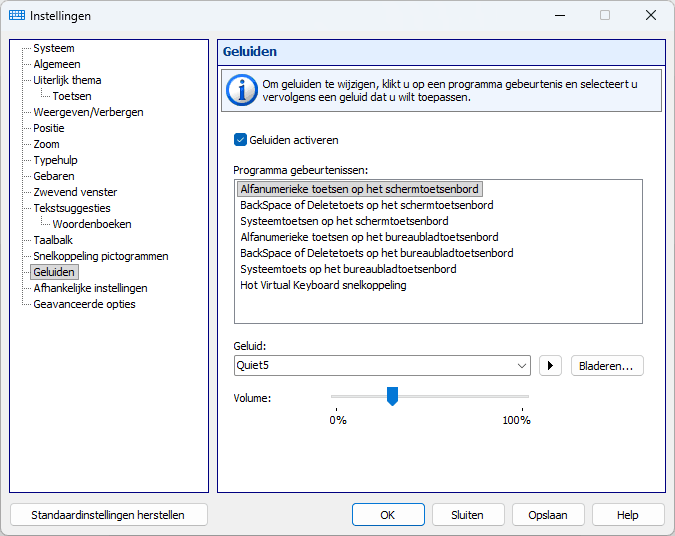The height and width of the screenshot is (536, 675).
Task: Open Zoom settings page
Action: coord(46,144)
